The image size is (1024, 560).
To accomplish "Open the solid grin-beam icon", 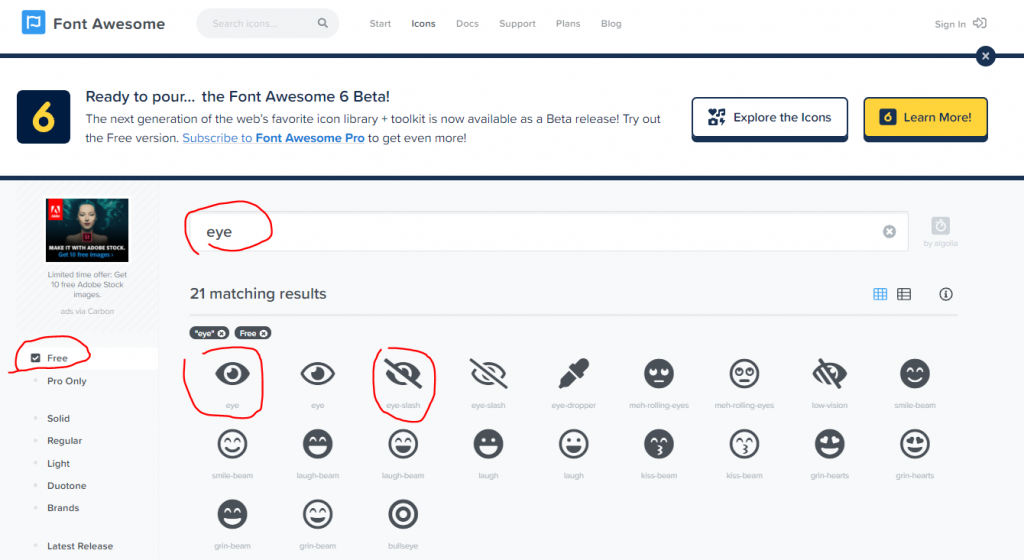I will point(232,514).
